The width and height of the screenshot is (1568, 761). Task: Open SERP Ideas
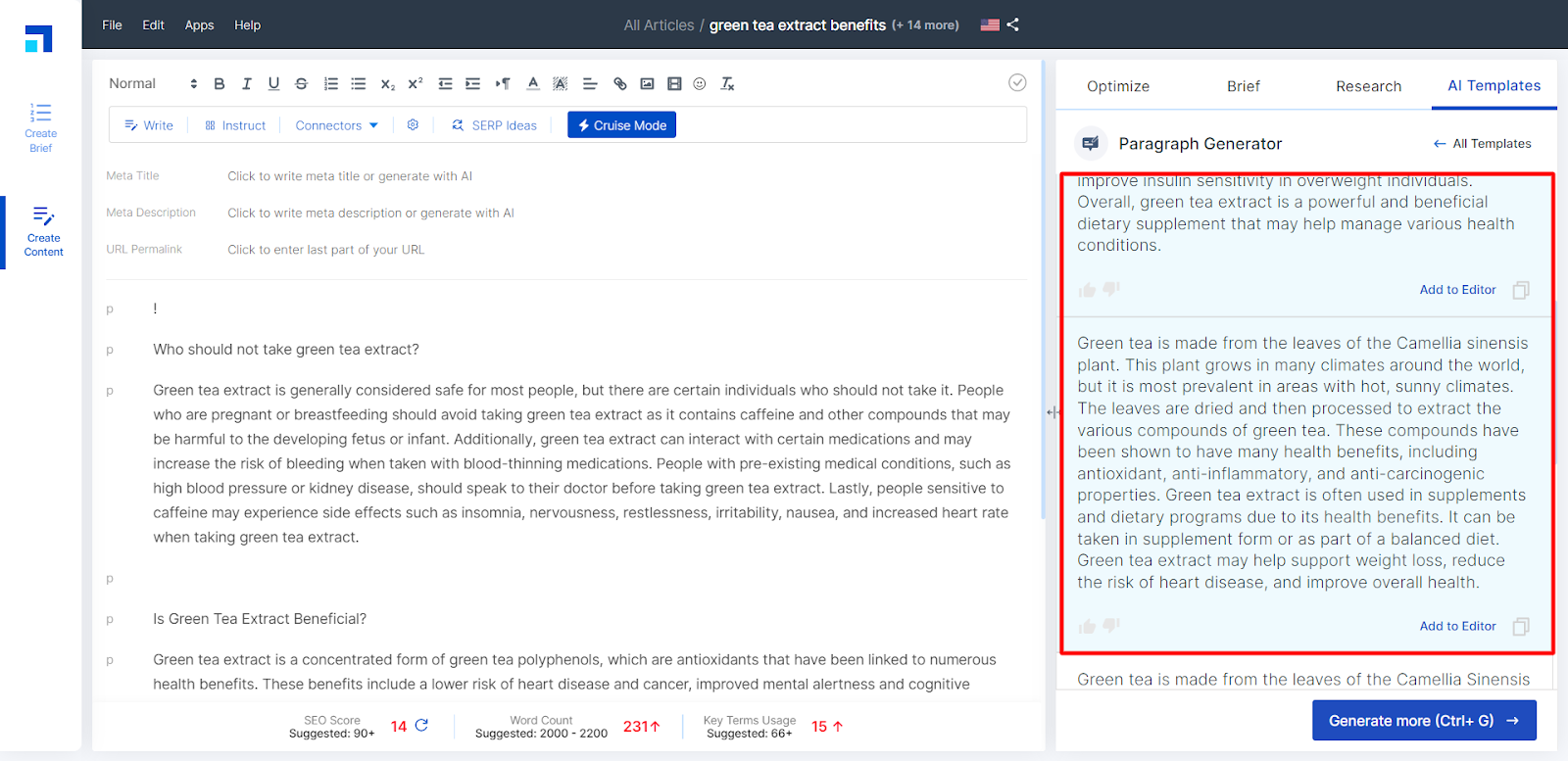tap(494, 125)
